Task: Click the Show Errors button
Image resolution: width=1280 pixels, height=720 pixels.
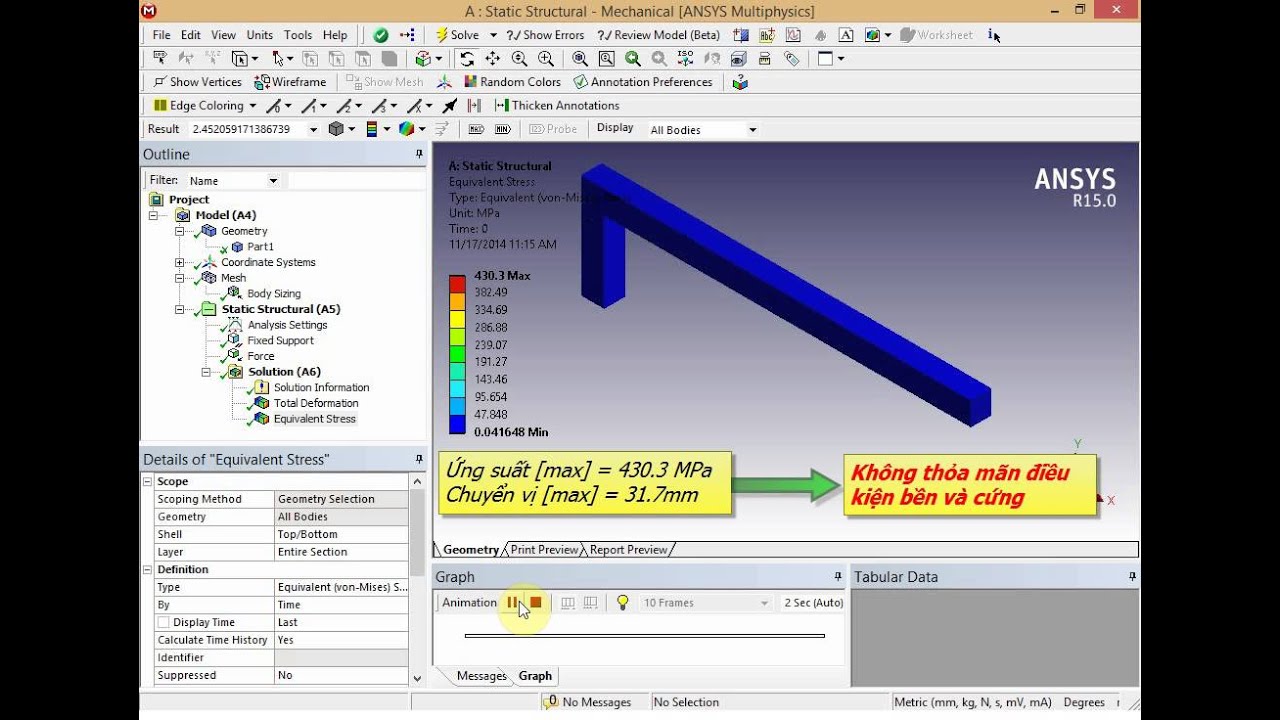Action: click(x=545, y=35)
